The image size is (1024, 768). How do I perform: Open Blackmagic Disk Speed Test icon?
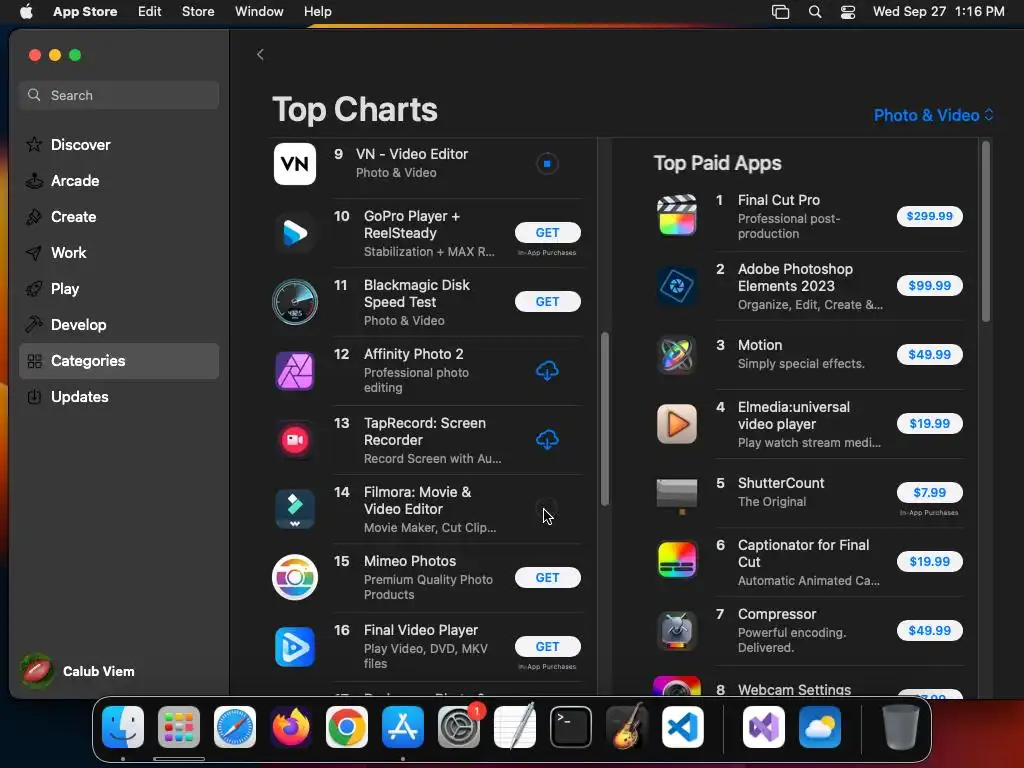point(295,302)
